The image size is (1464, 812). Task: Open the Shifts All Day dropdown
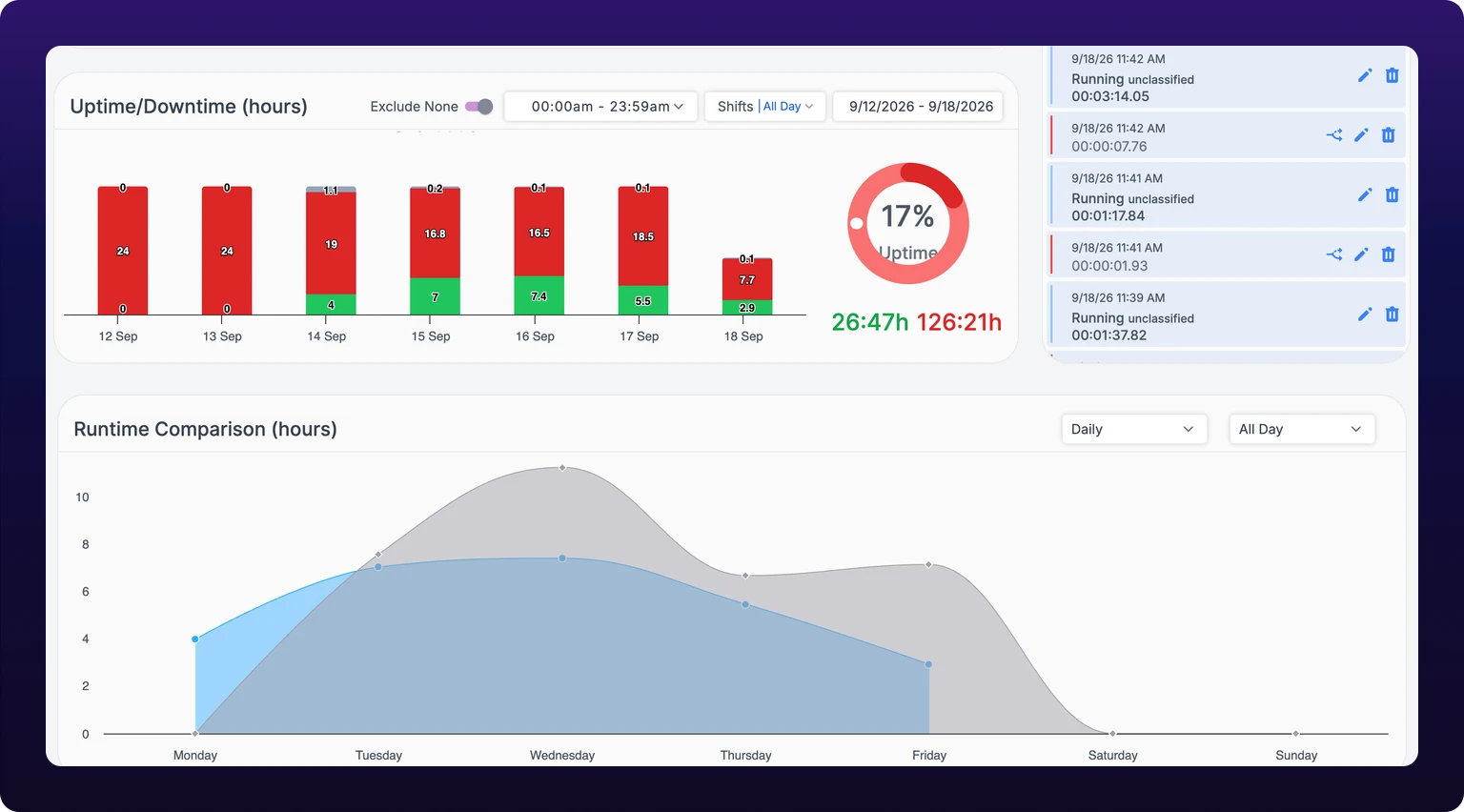click(x=764, y=107)
